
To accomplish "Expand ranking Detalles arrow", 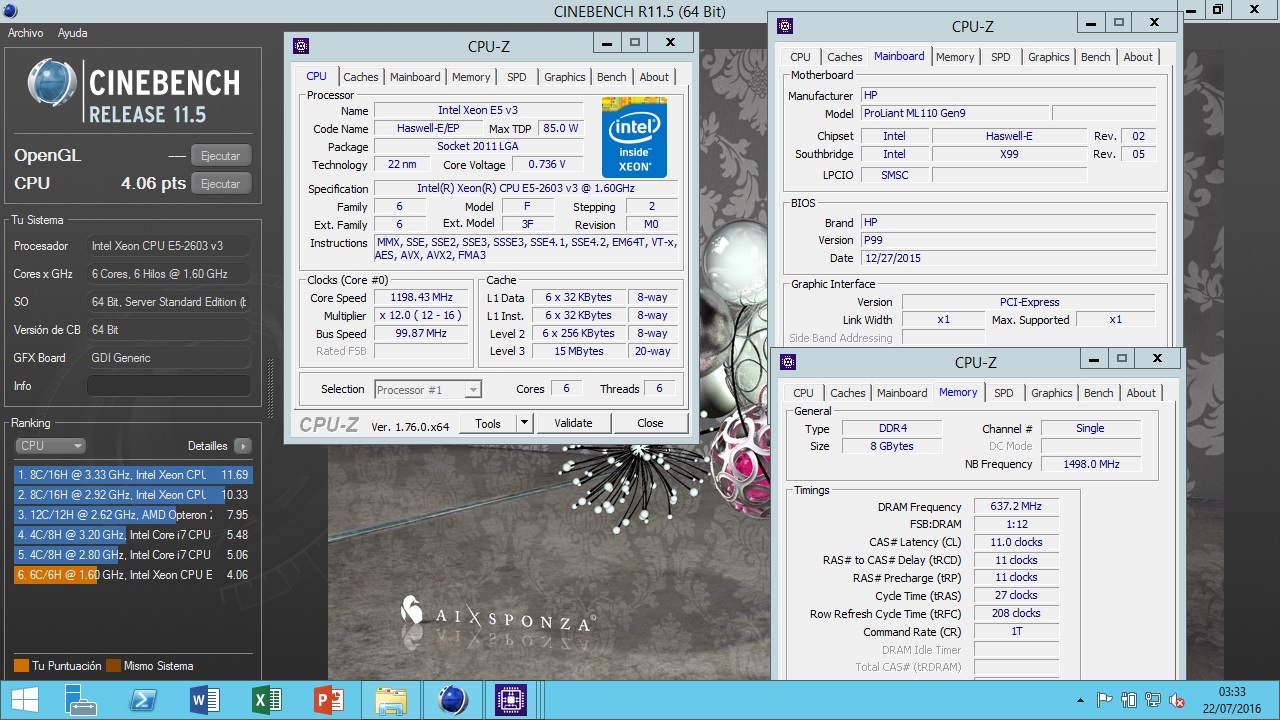I will pyautogui.click(x=243, y=446).
